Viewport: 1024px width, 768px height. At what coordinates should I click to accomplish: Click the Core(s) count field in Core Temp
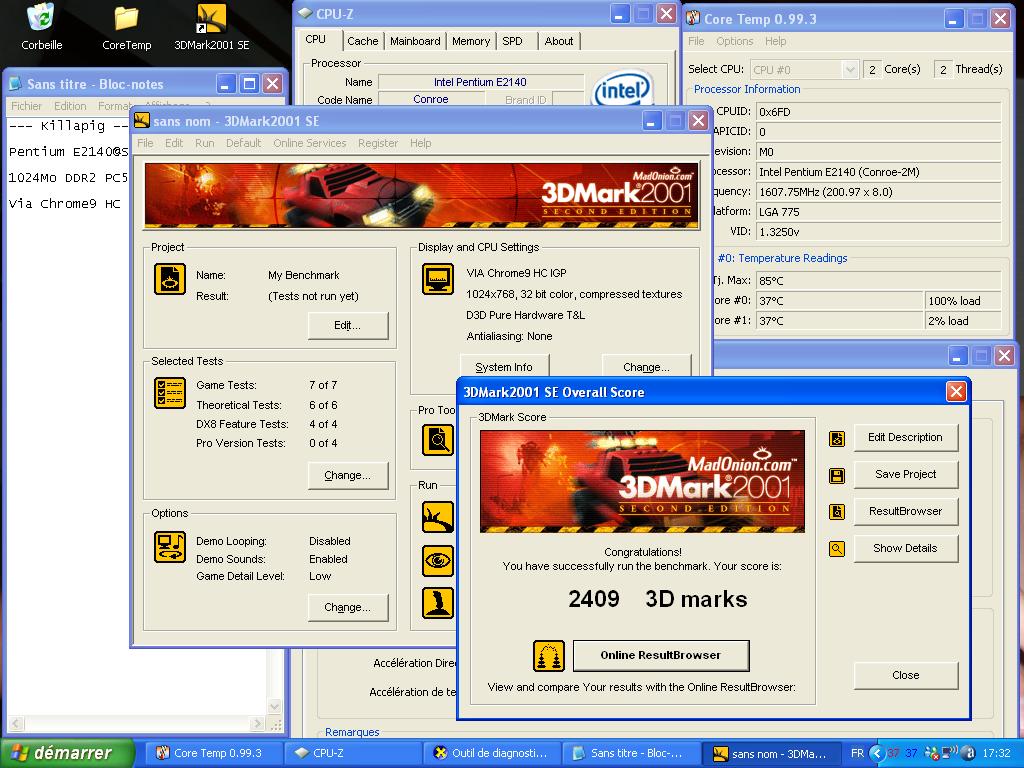[x=872, y=69]
